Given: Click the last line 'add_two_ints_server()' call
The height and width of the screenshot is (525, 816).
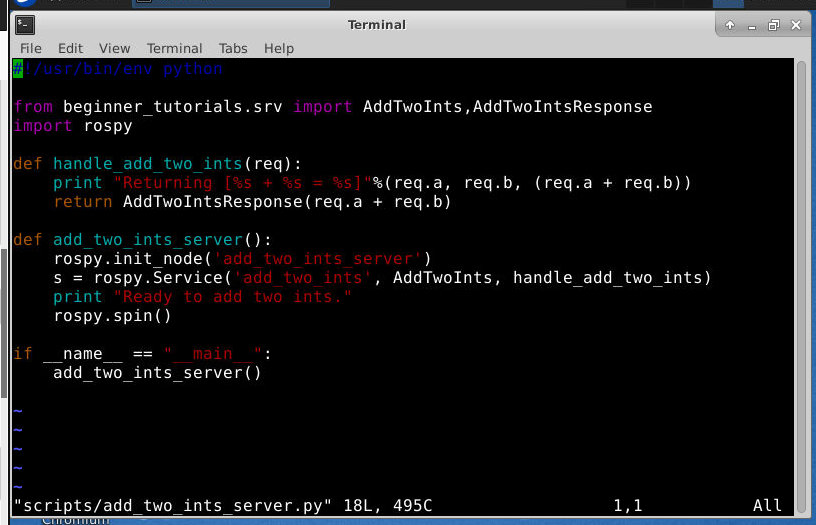Looking at the screenshot, I should [x=157, y=373].
